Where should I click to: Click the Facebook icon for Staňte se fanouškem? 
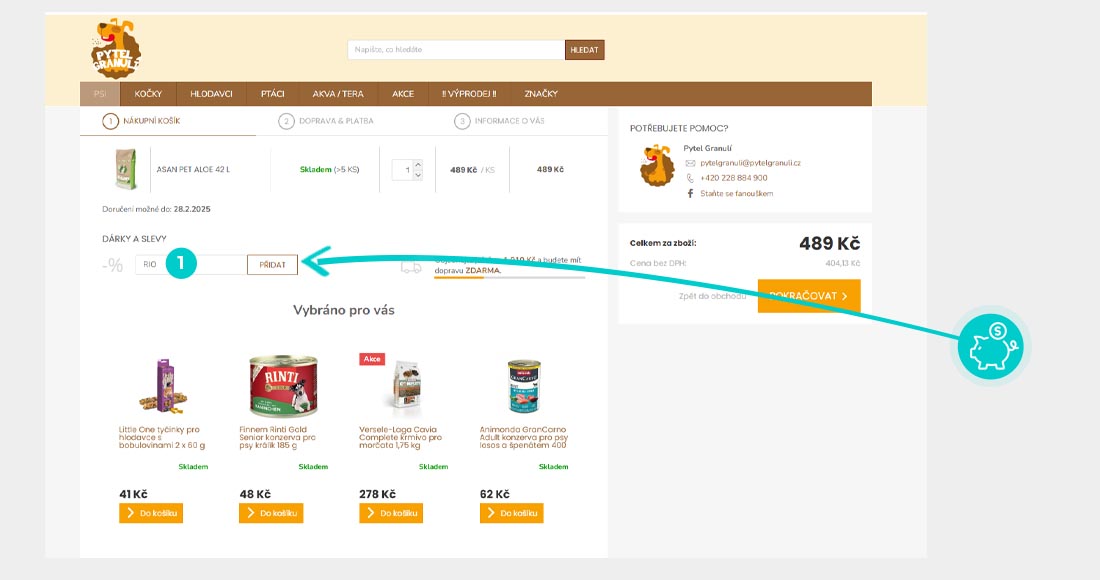[x=690, y=194]
